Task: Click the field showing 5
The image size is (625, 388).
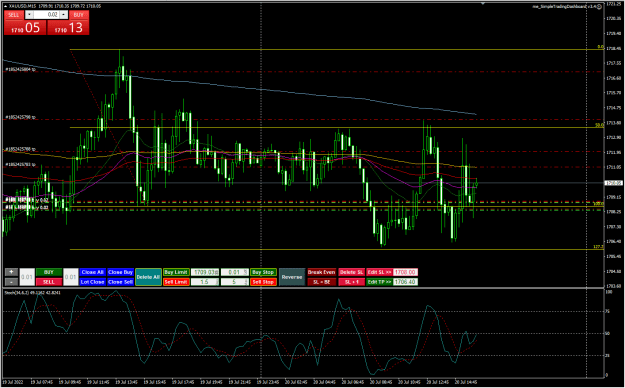Action: [x=235, y=282]
